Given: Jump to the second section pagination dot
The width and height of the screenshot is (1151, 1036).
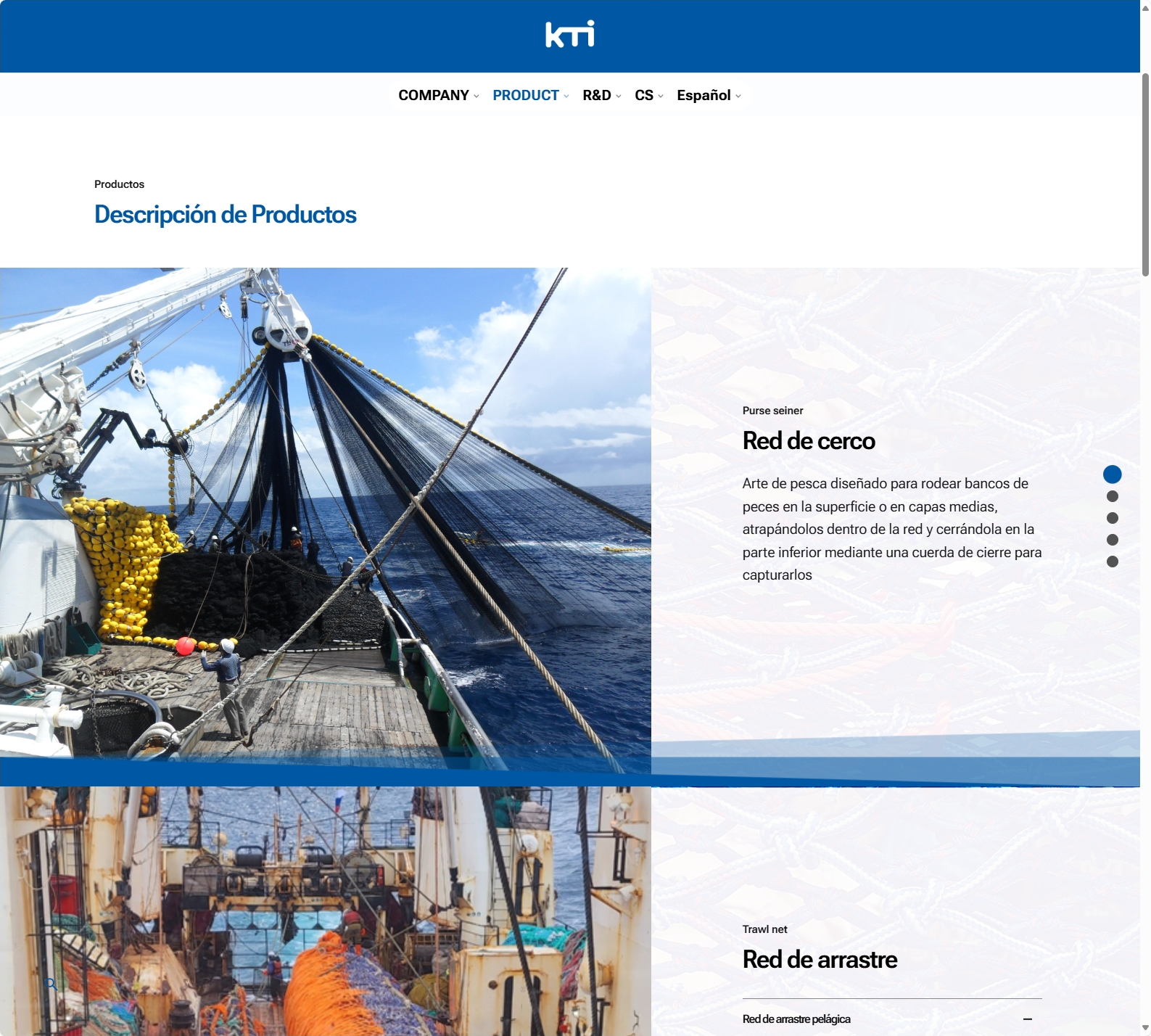Looking at the screenshot, I should coord(1112,496).
